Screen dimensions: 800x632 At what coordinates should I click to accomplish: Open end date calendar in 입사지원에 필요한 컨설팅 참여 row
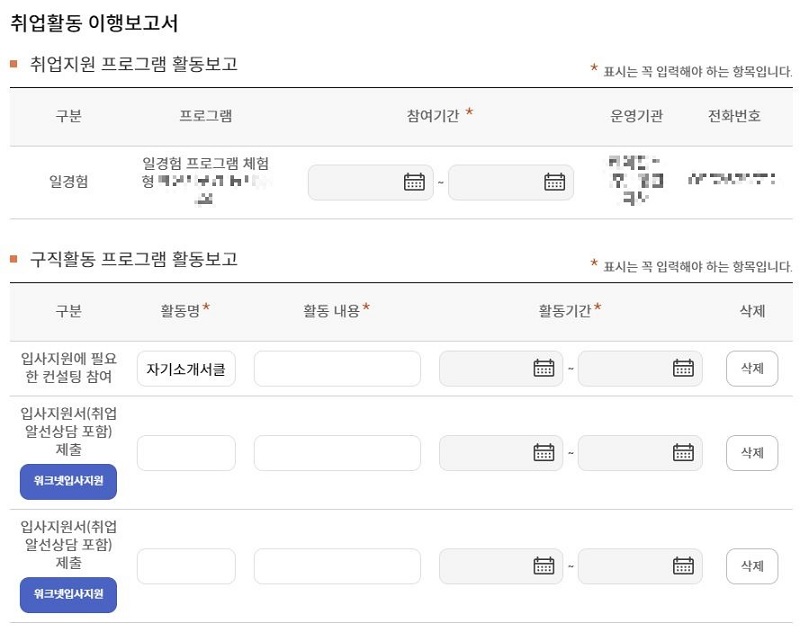tap(683, 368)
